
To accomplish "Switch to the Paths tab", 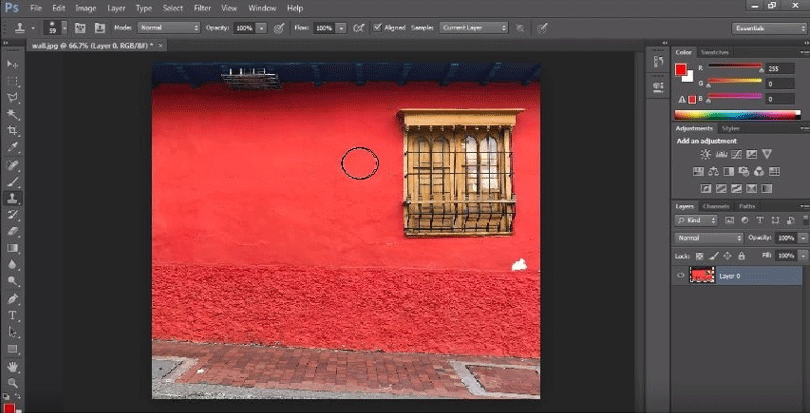I will click(746, 206).
